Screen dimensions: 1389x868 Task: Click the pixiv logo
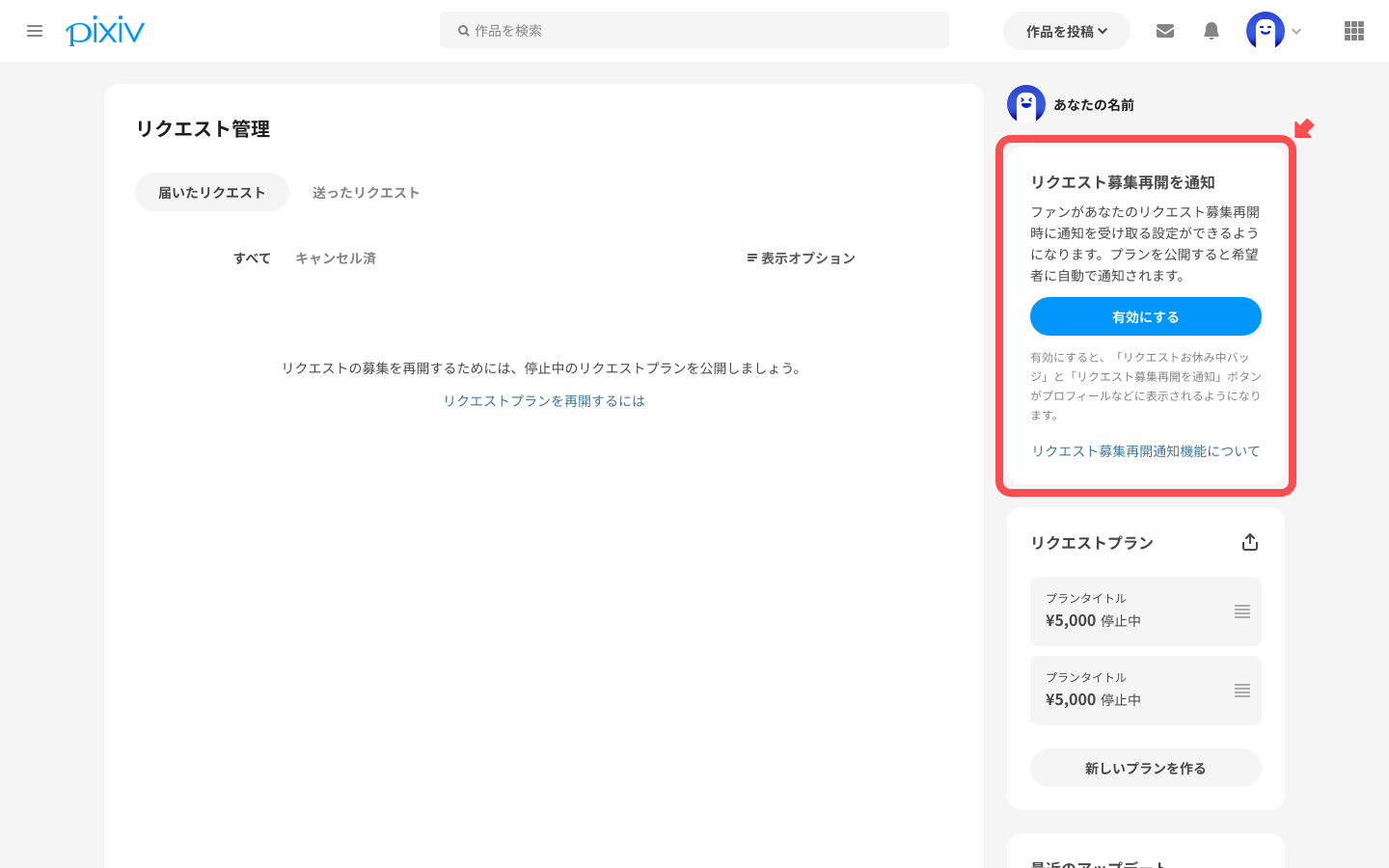104,30
